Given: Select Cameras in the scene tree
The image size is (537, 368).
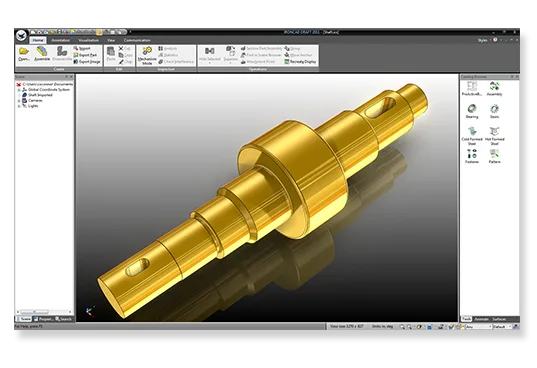Looking at the screenshot, I should 32,101.
